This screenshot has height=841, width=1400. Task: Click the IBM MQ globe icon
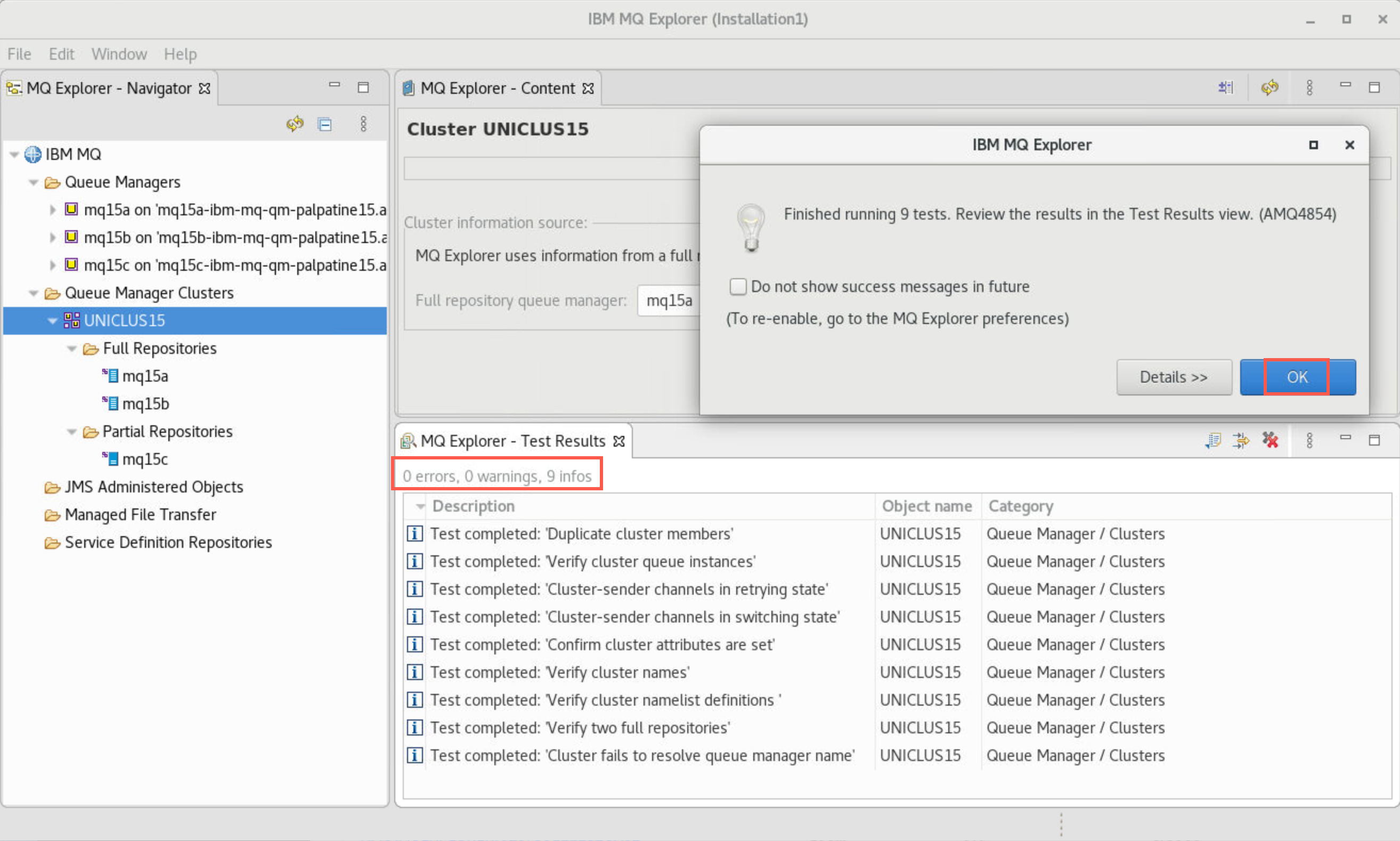pyautogui.click(x=33, y=154)
